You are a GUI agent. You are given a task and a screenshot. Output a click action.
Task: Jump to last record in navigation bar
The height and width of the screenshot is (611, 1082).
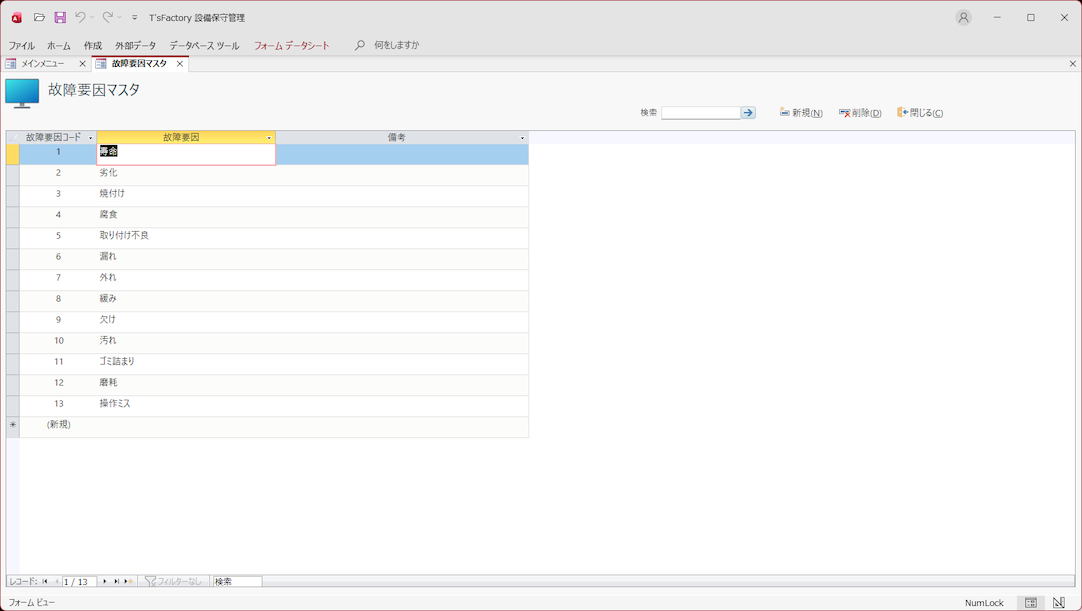point(117,581)
